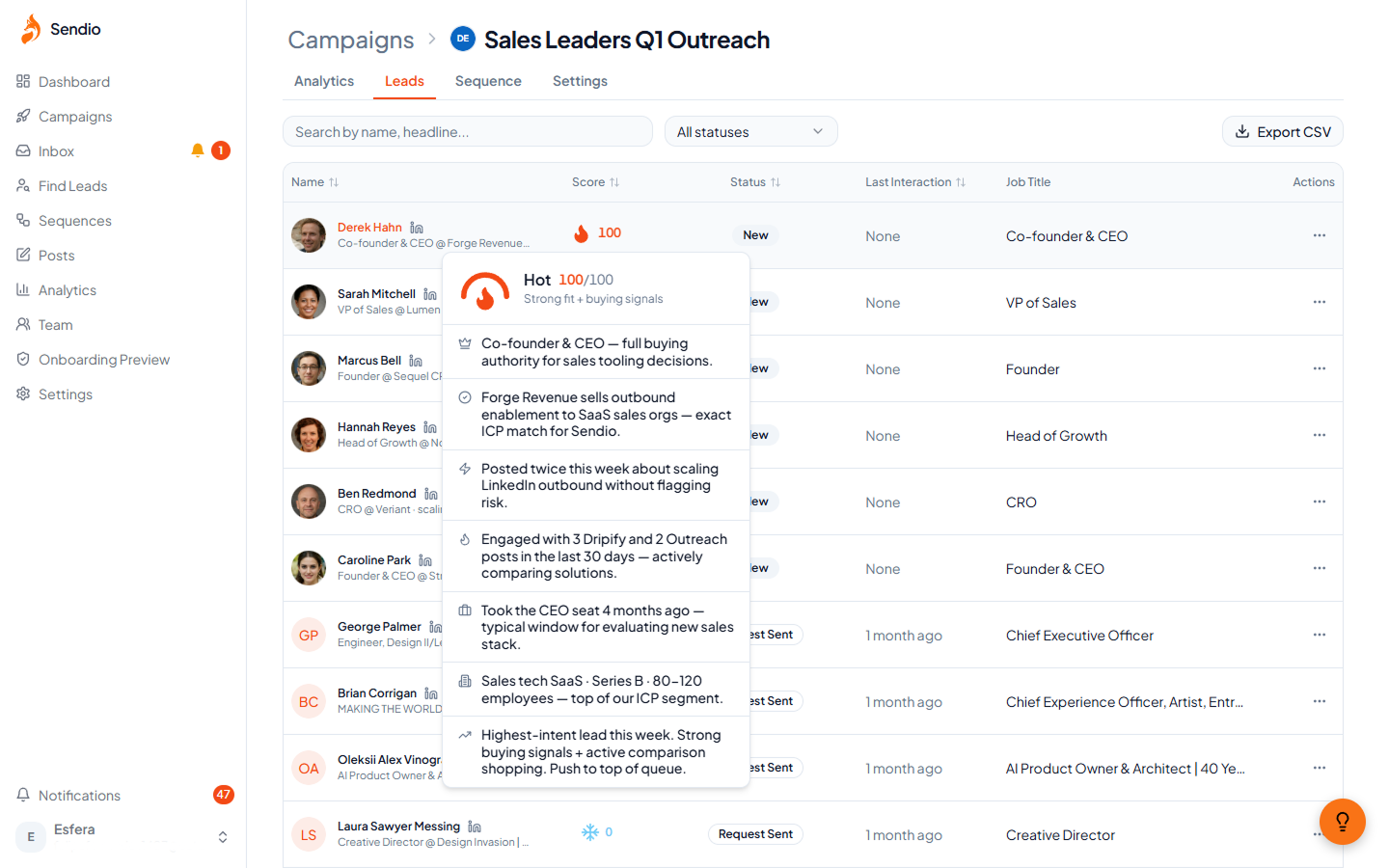
Task: Open actions menu for Derek Hahn row
Action: pyautogui.click(x=1319, y=235)
